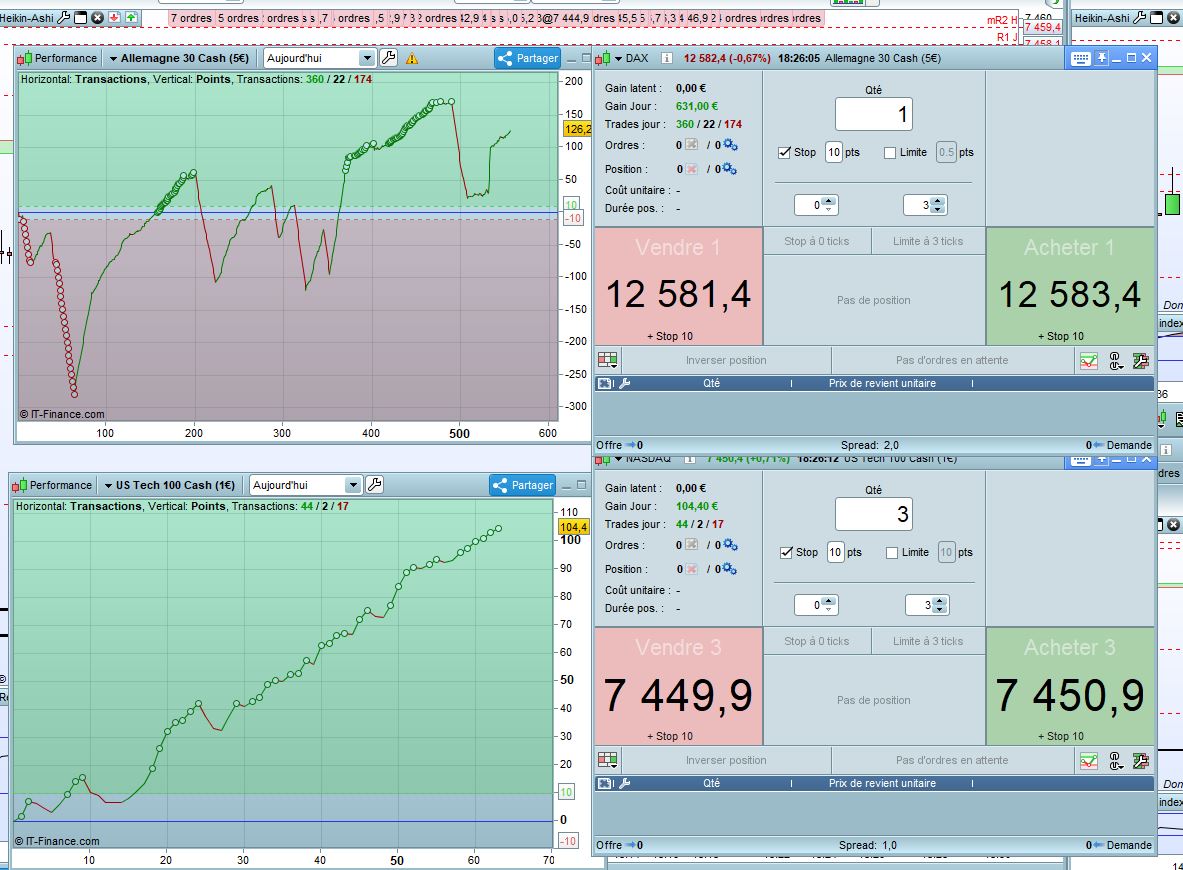Open Heikin-Ashi chart settings wrench at top left
The height and width of the screenshot is (870, 1183).
coord(64,17)
